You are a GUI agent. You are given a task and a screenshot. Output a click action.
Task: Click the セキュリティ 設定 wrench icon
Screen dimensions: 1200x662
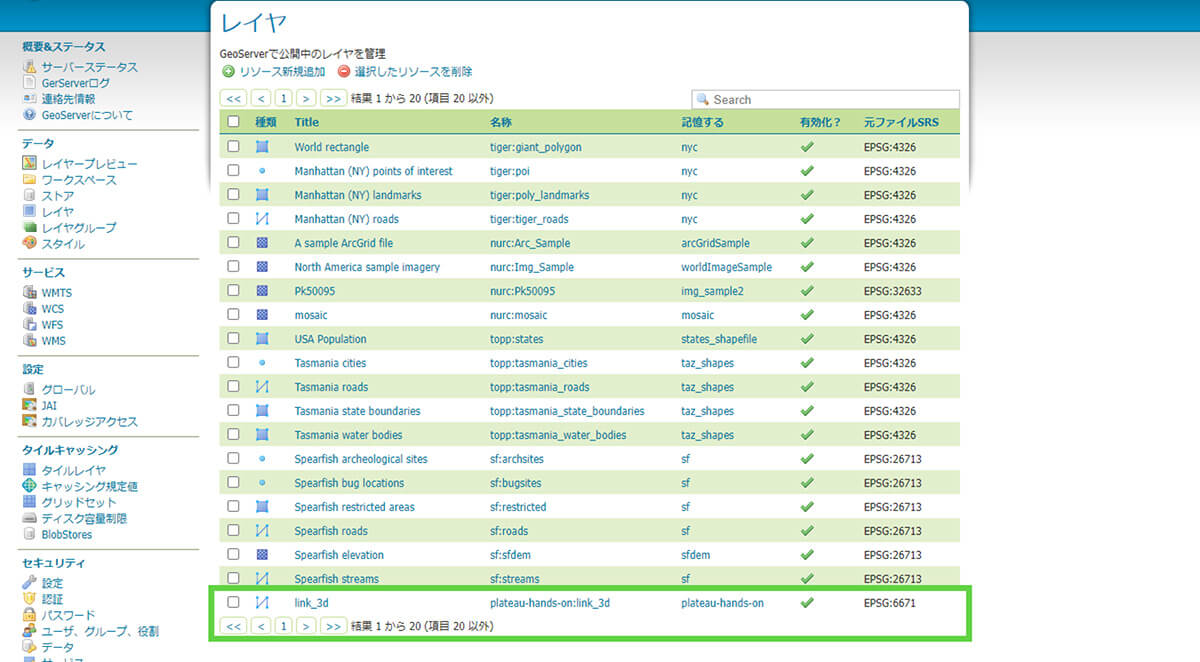[x=30, y=582]
